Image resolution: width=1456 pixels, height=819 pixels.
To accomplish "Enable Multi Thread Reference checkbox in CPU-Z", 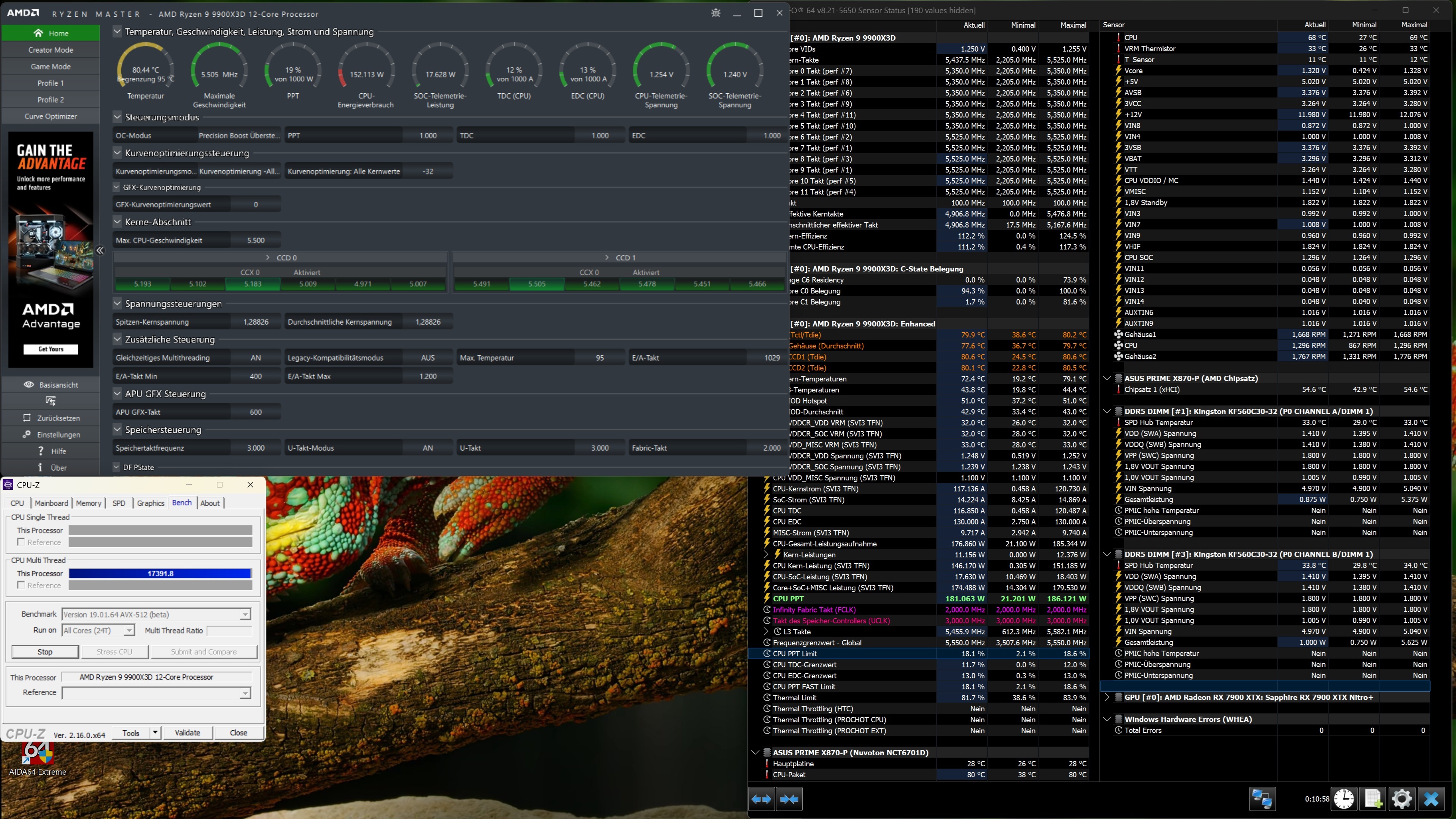I will [x=21, y=585].
